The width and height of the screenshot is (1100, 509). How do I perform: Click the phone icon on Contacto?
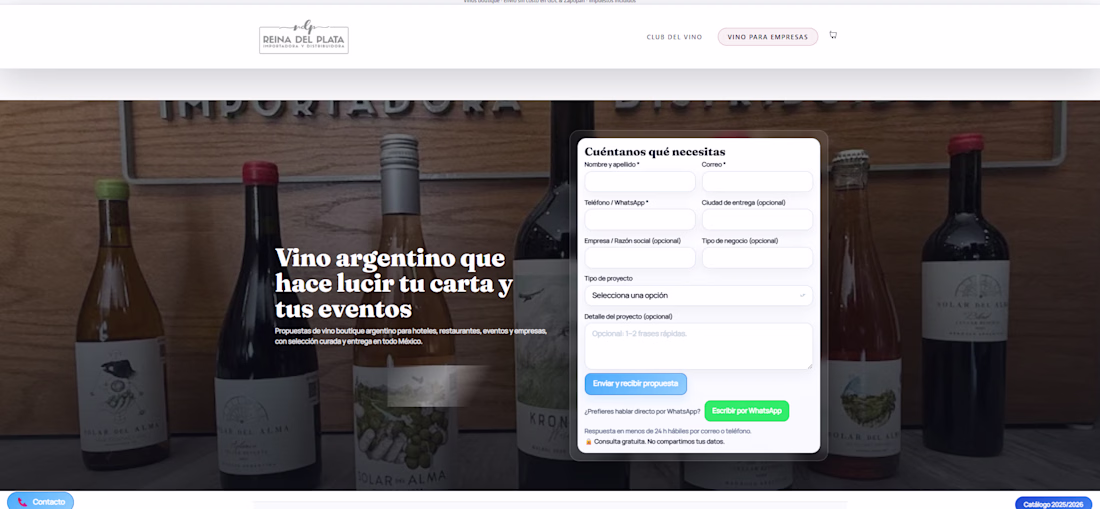click(22, 502)
